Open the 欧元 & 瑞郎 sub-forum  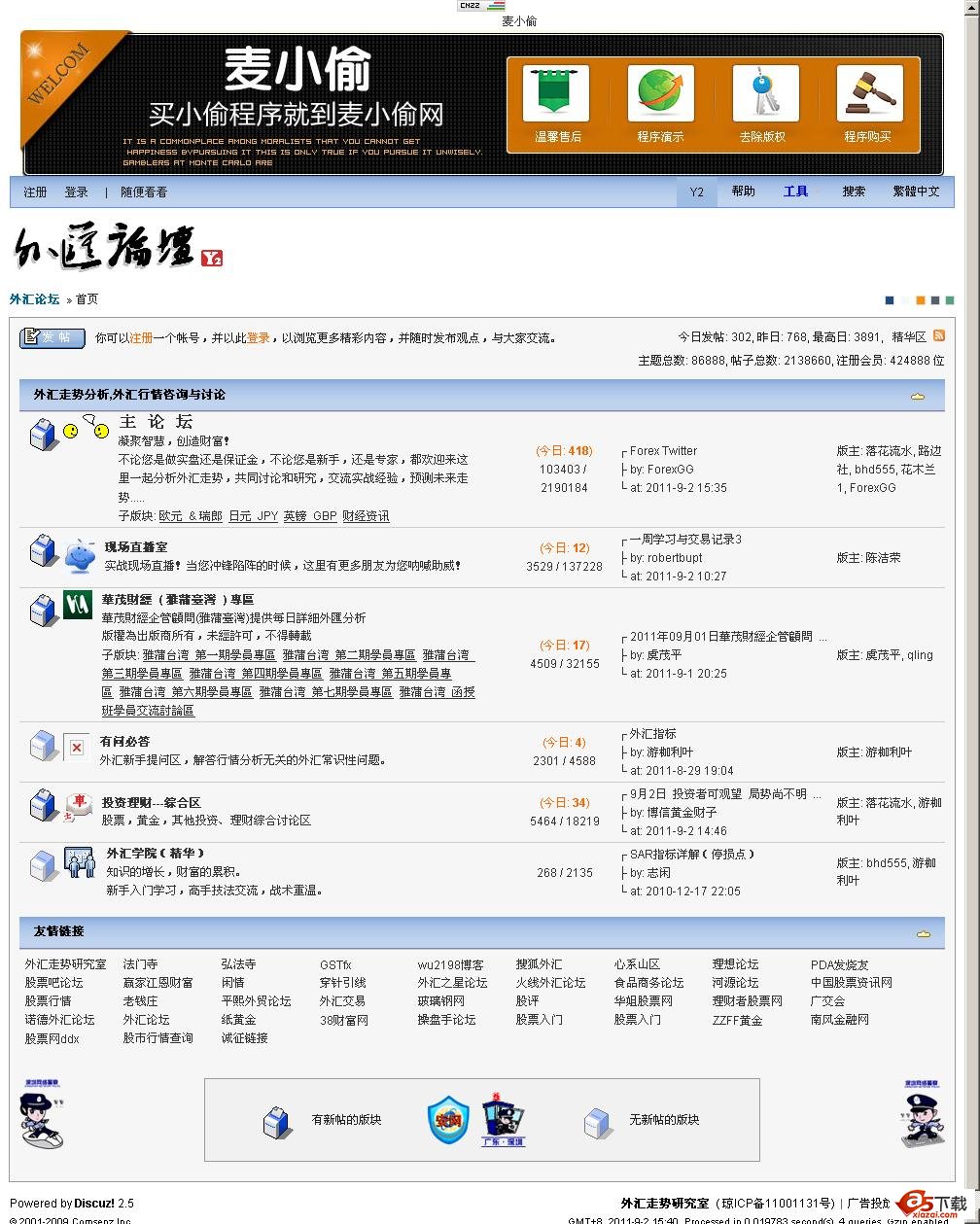tap(191, 516)
